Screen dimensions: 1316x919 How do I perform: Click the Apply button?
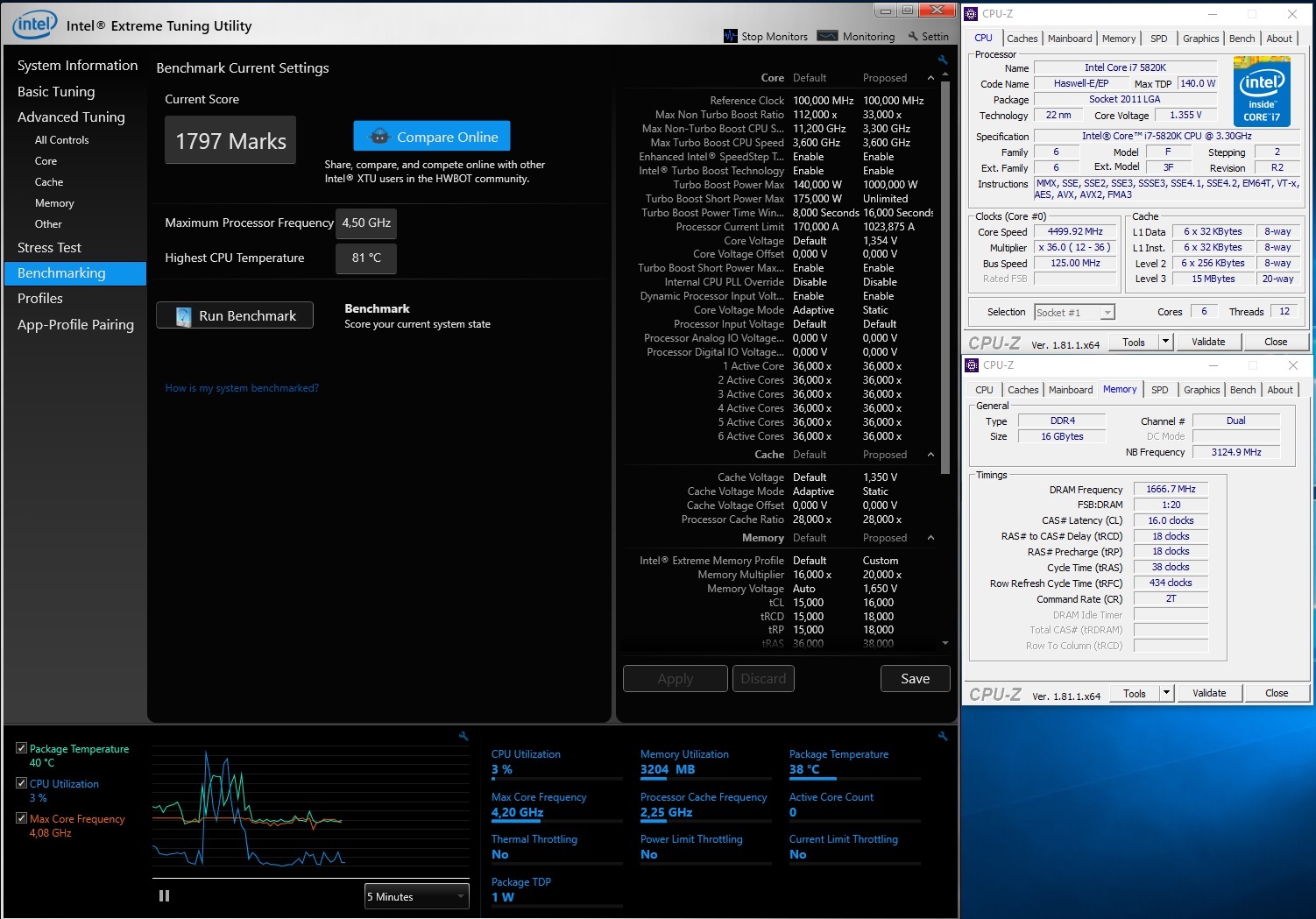click(676, 679)
